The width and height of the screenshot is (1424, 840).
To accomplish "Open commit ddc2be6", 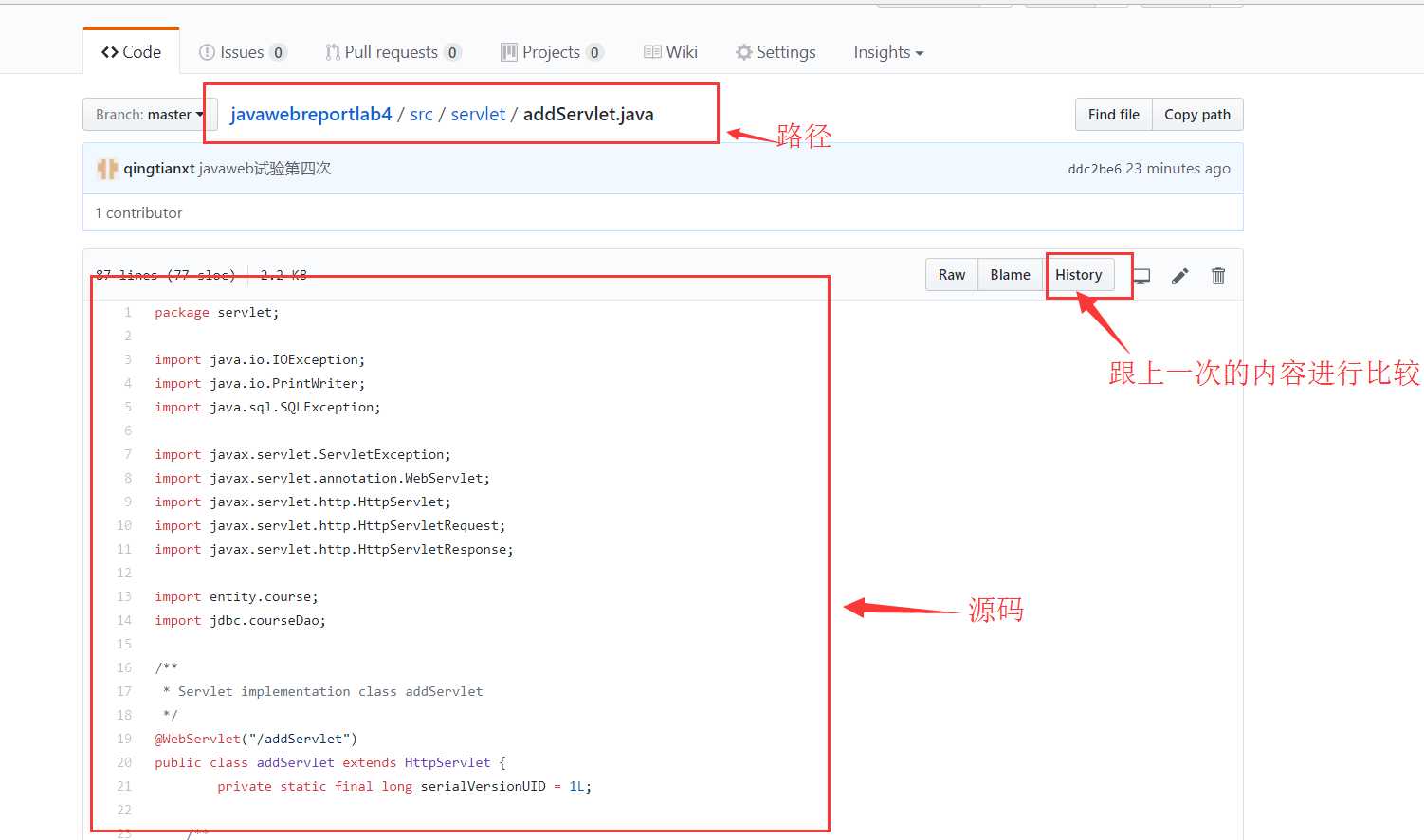I will (1094, 169).
